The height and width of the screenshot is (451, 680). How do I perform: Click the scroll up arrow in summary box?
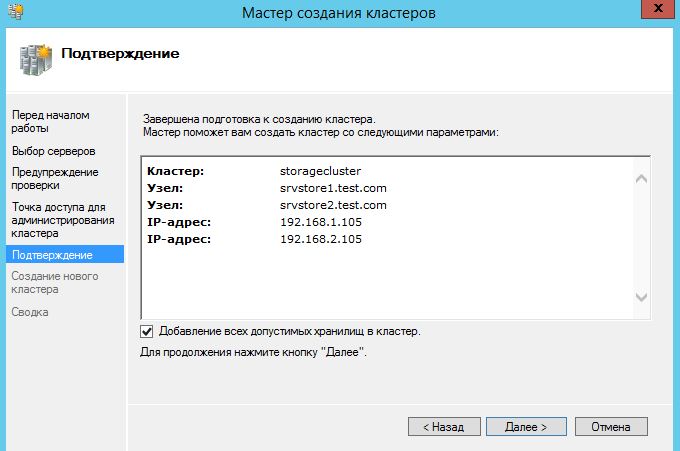pyautogui.click(x=642, y=179)
